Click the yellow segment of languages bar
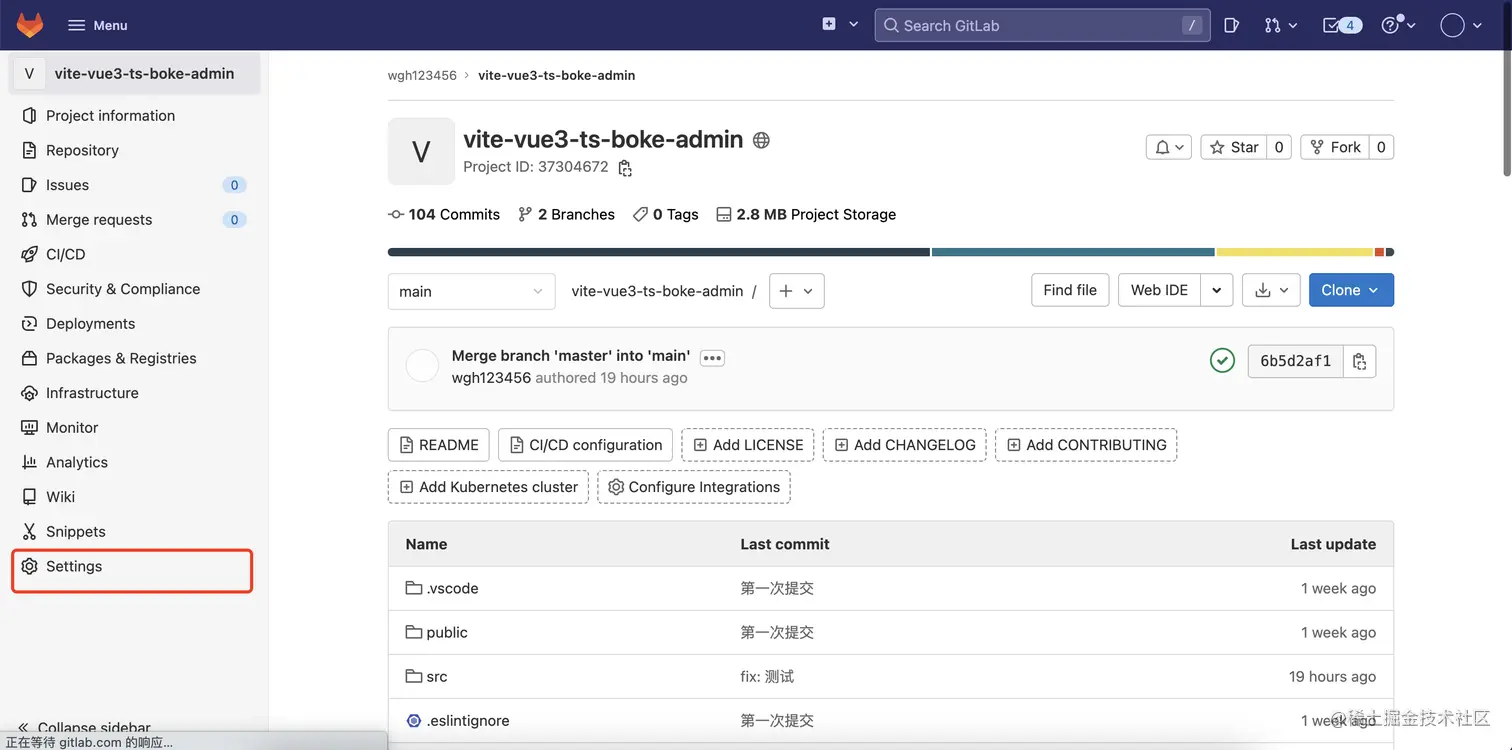 pos(1294,252)
